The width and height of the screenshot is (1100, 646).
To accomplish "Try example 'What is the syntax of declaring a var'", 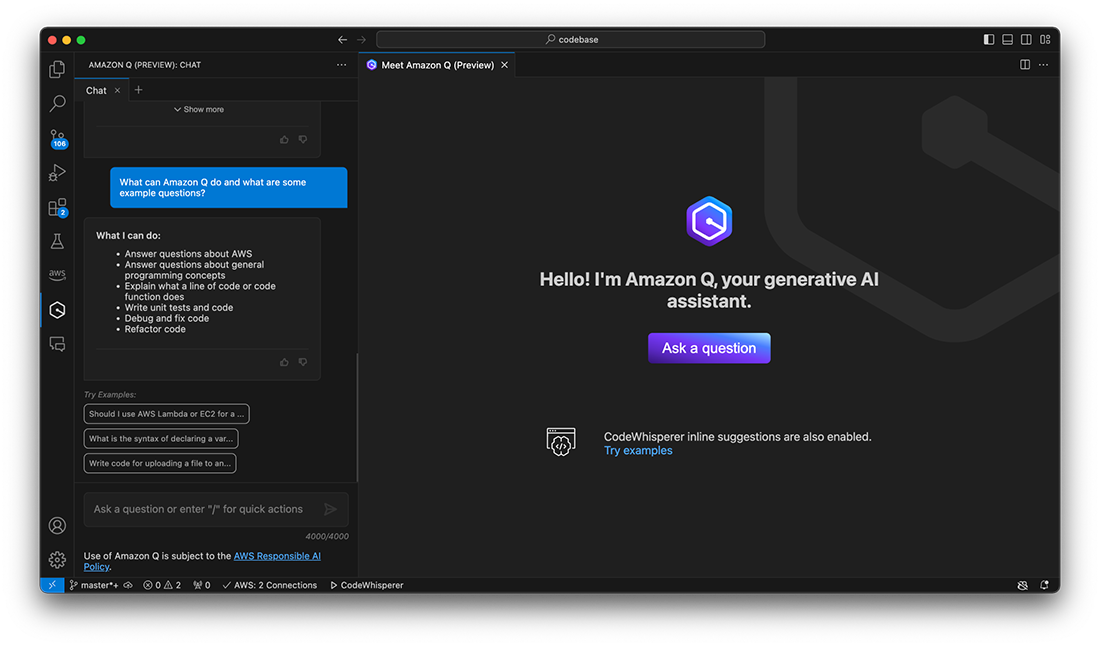I will (x=161, y=438).
